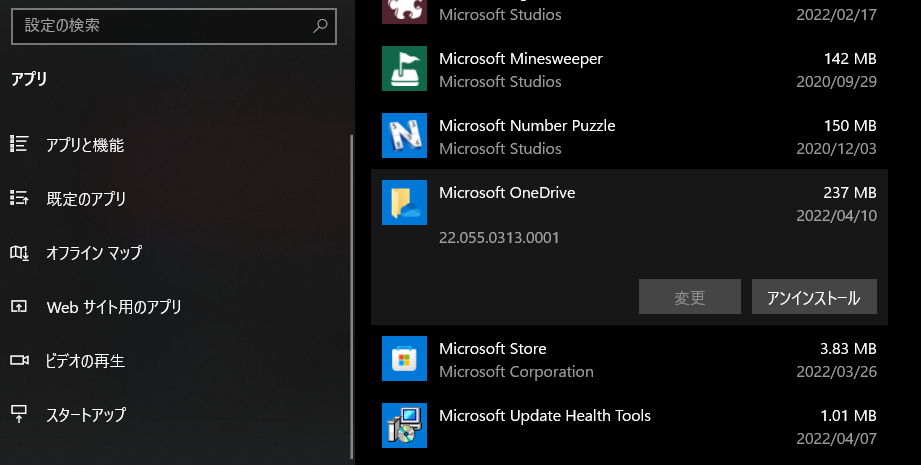Select the Microsoft Update Health Tools name
Image resolution: width=921 pixels, height=465 pixels.
point(545,416)
